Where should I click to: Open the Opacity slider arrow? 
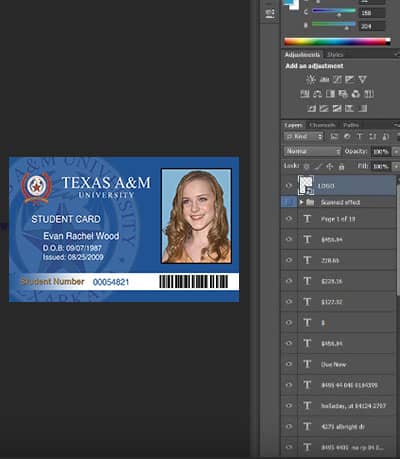pos(396,151)
